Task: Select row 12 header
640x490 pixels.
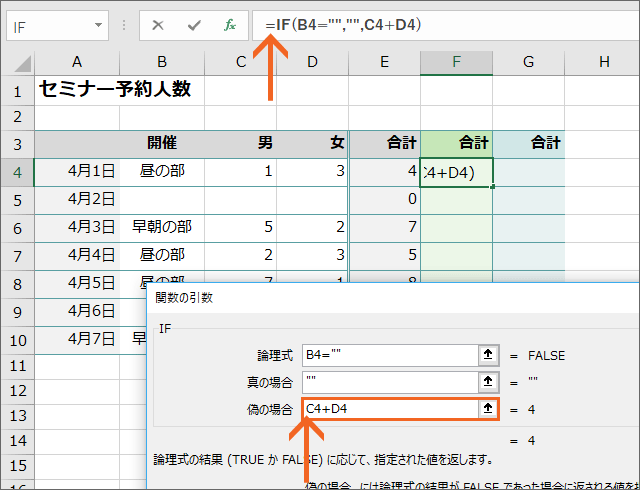Action: pos(18,391)
